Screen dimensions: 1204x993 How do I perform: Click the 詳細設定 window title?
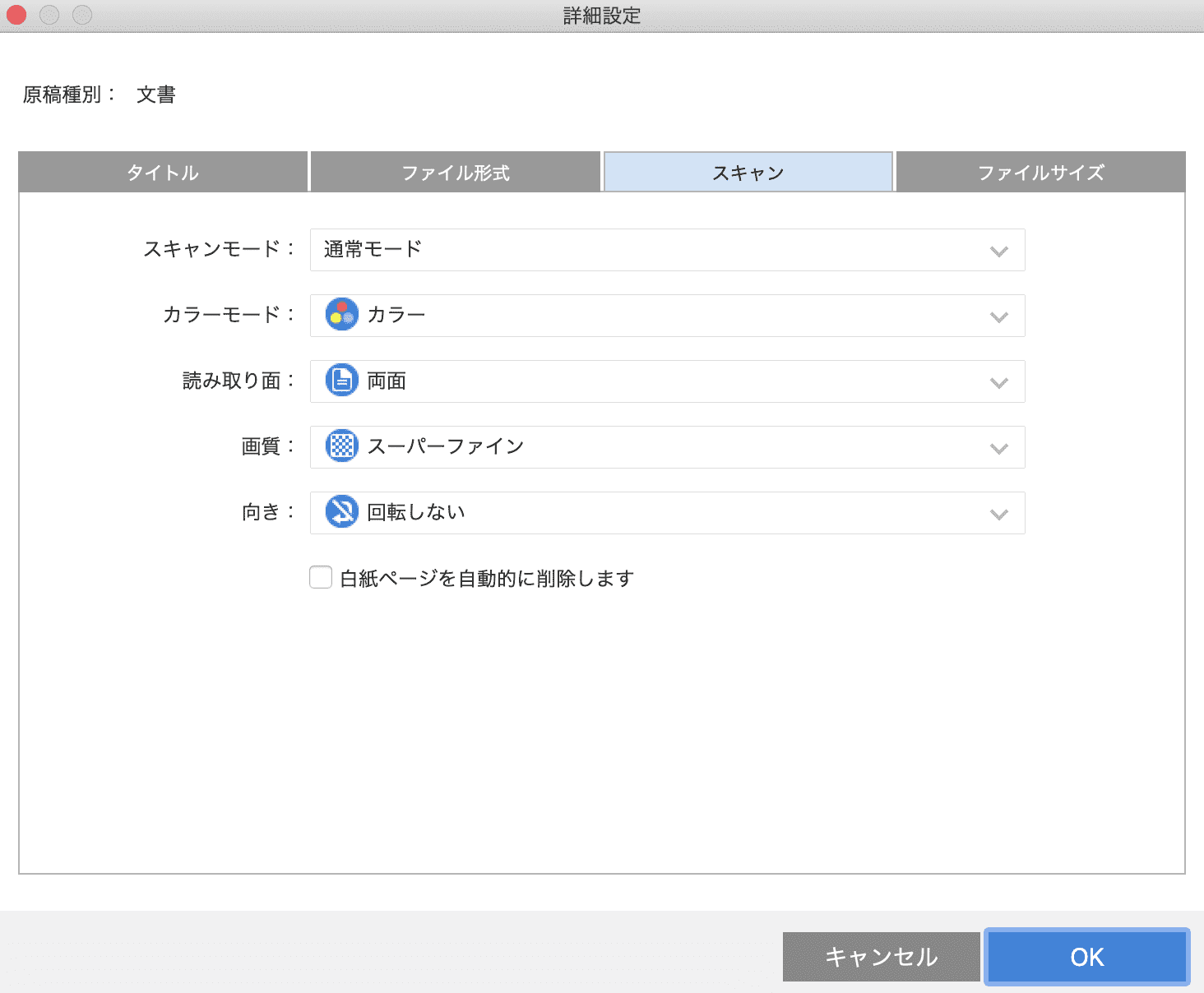tap(602, 16)
